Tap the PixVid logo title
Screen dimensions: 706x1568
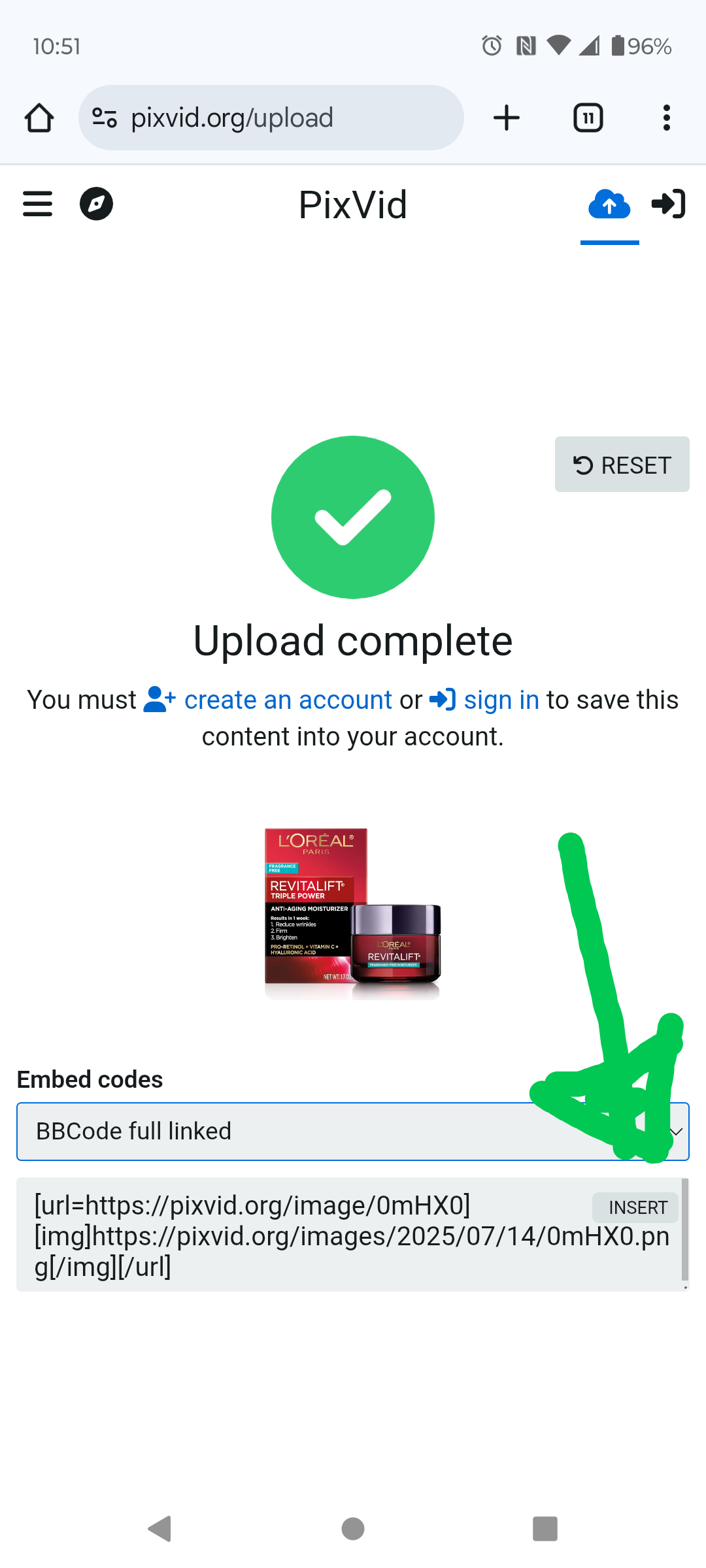(x=353, y=204)
